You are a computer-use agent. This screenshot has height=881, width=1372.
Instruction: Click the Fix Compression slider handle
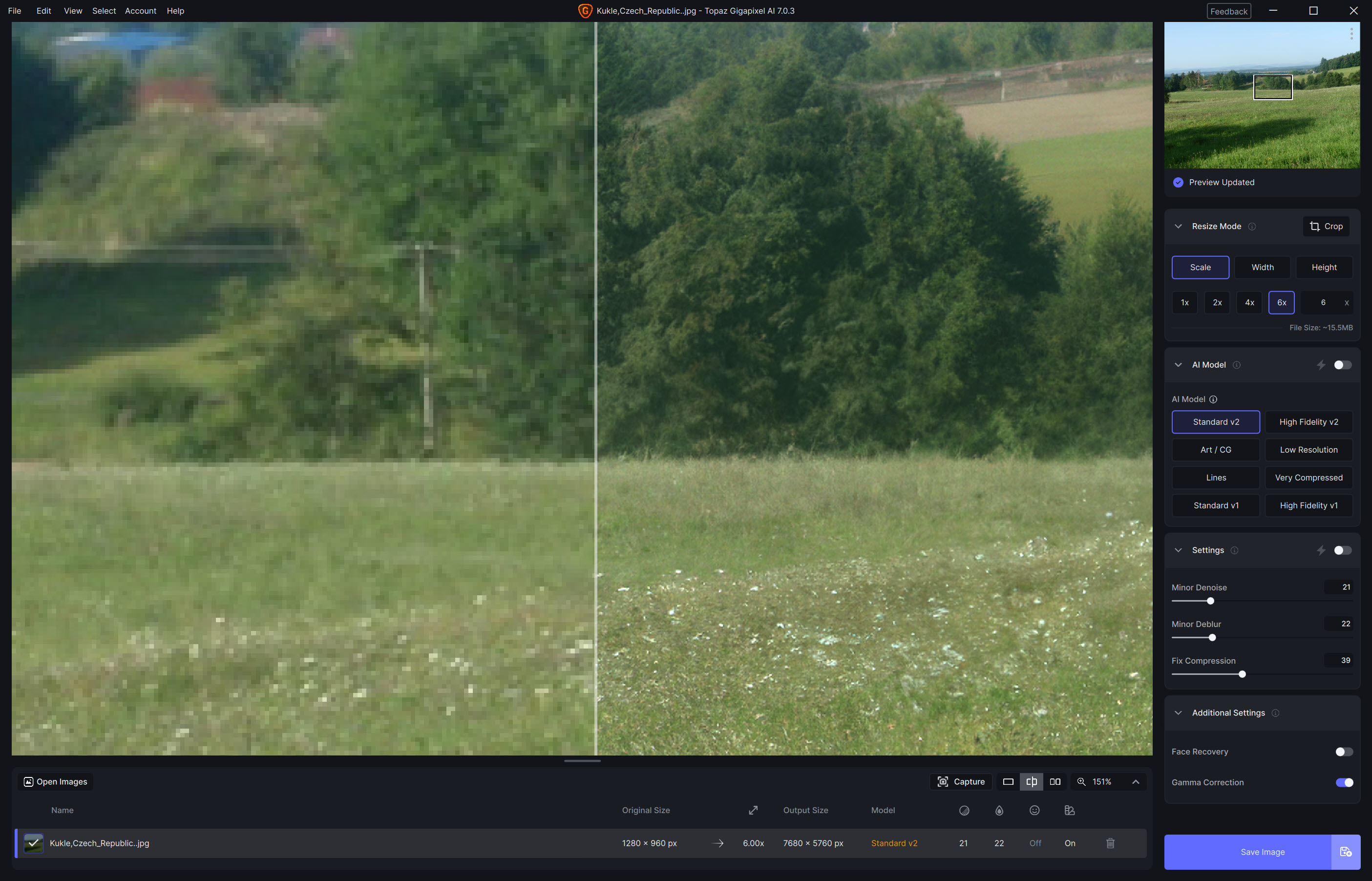tap(1242, 674)
